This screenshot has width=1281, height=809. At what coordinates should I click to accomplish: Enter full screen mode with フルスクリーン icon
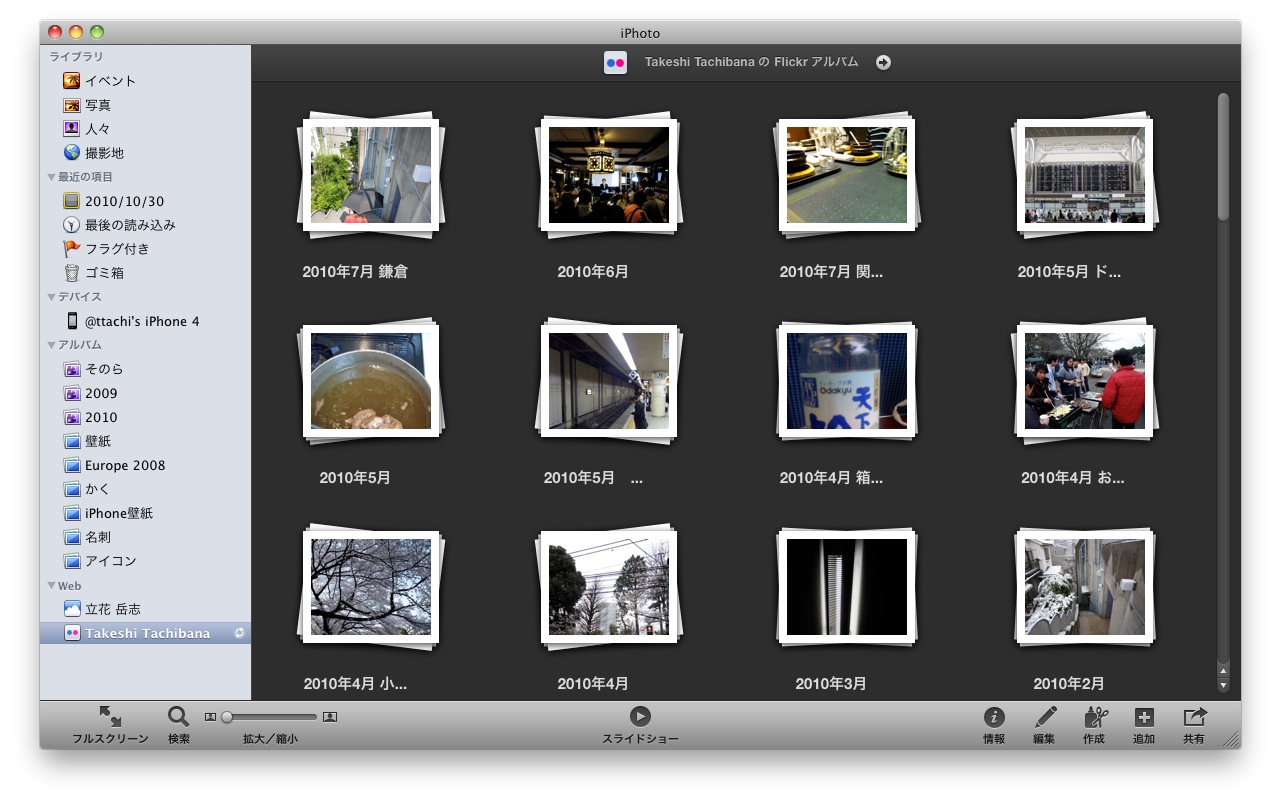click(110, 717)
